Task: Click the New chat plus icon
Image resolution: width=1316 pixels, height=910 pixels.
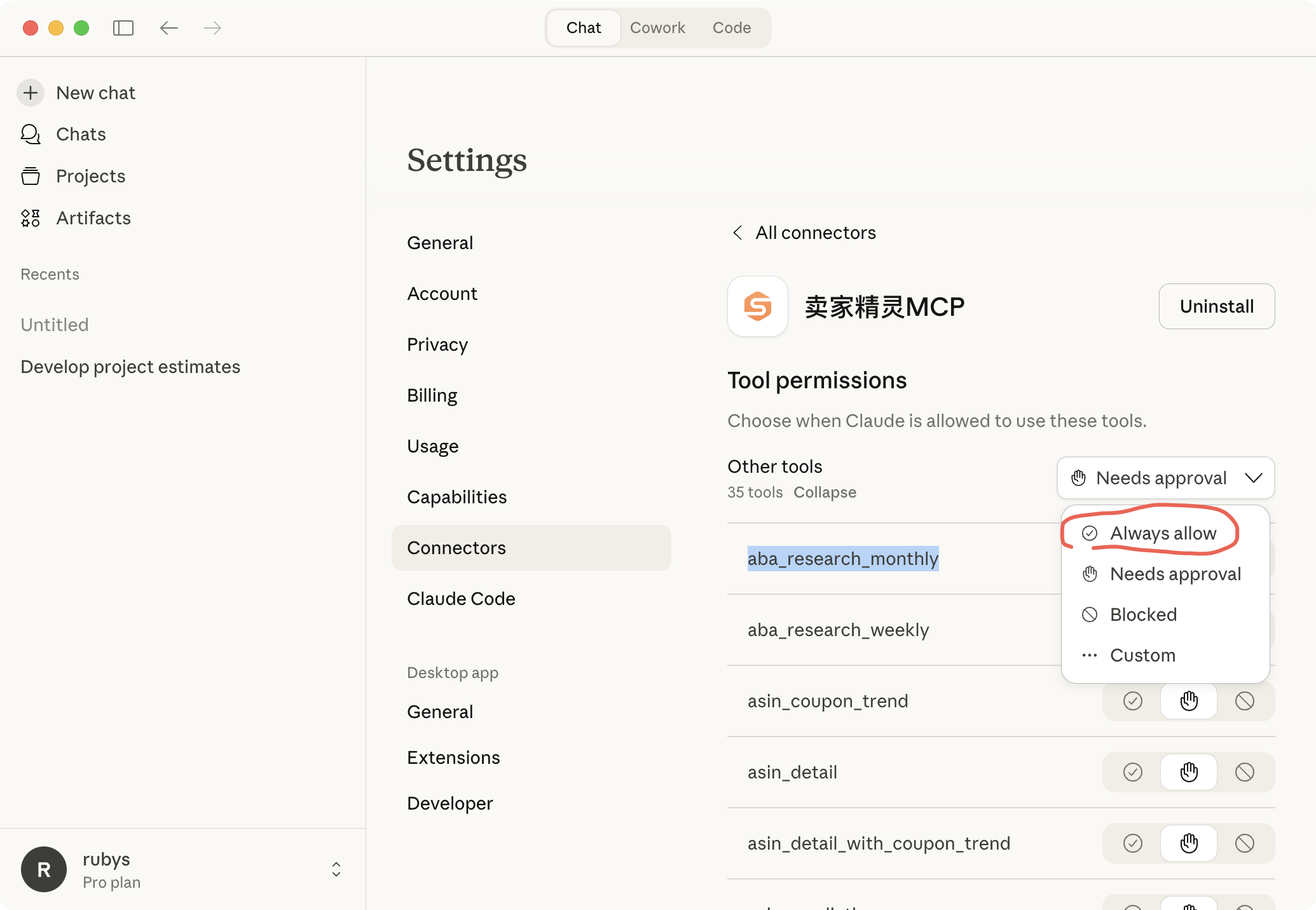Action: pos(31,93)
